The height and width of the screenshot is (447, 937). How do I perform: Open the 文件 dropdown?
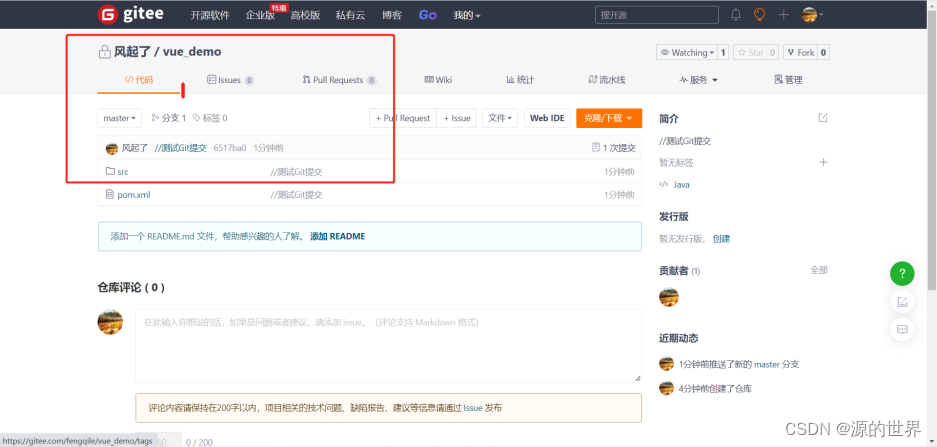click(x=500, y=118)
